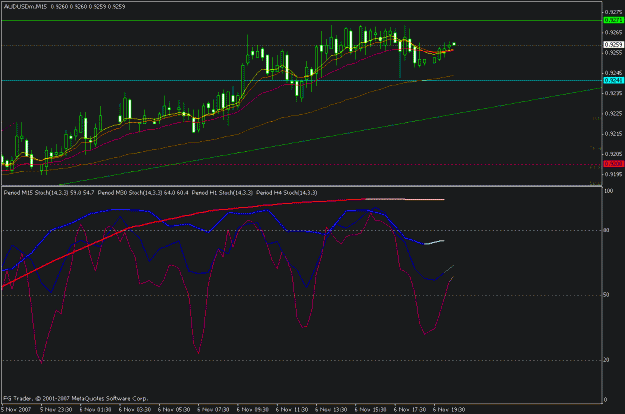This screenshot has width=625, height=414.
Task: Select the red 0.9200 price label
Action: tap(613, 164)
